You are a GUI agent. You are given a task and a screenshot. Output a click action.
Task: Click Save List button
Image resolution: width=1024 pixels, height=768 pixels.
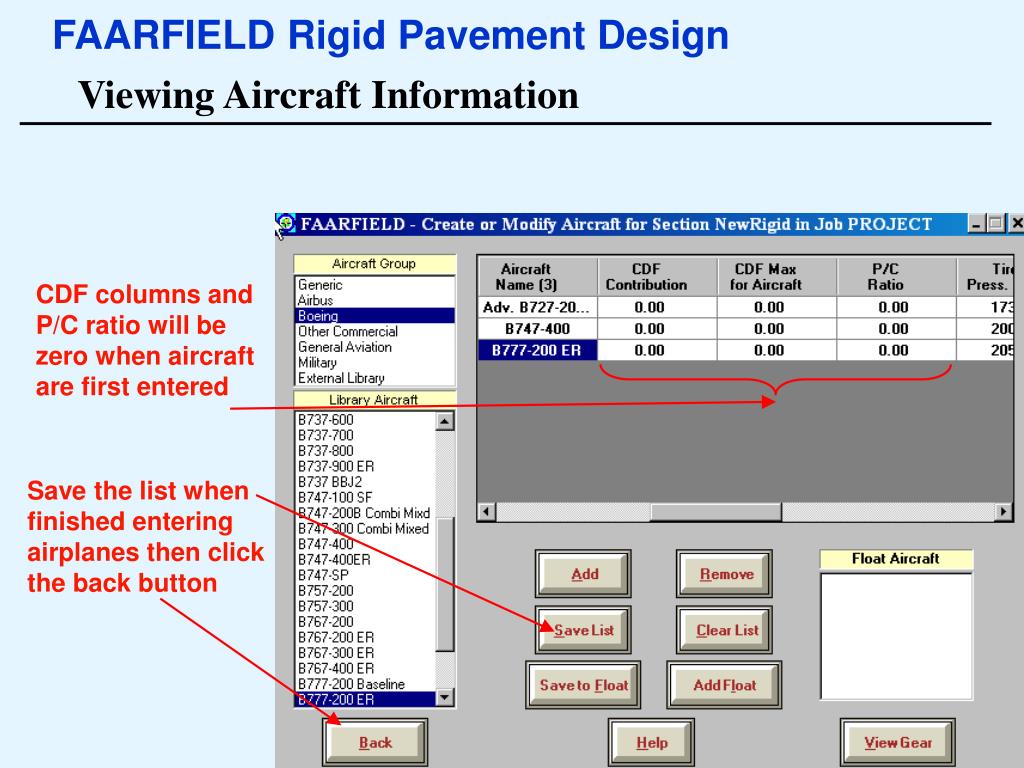point(583,630)
